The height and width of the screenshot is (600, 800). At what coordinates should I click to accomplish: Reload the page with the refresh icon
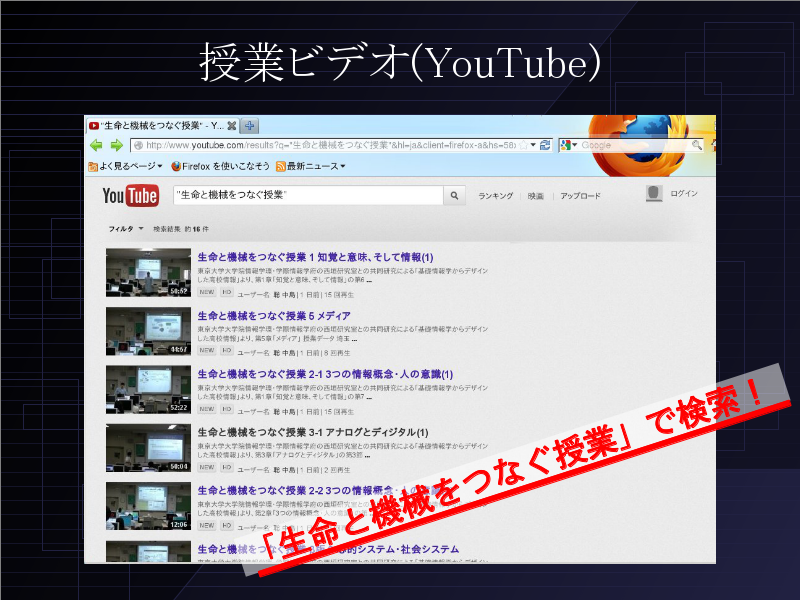(545, 145)
